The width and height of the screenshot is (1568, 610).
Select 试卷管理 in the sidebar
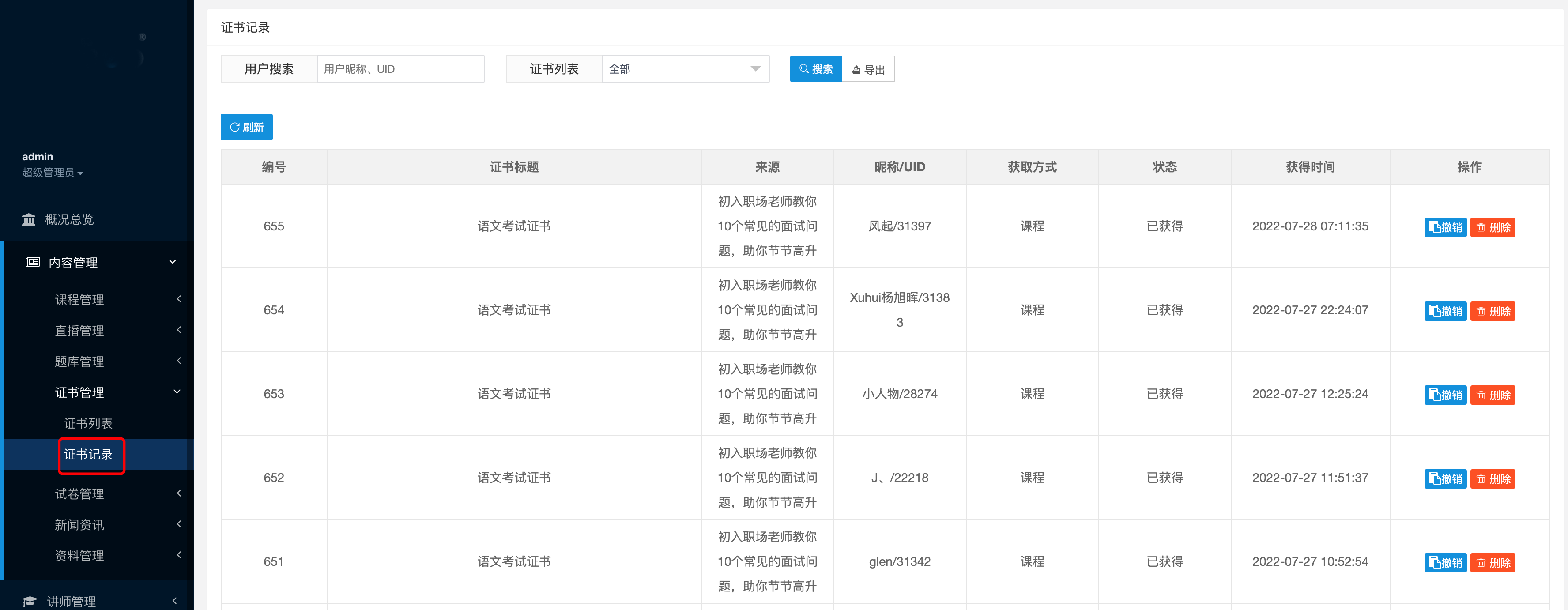[79, 494]
